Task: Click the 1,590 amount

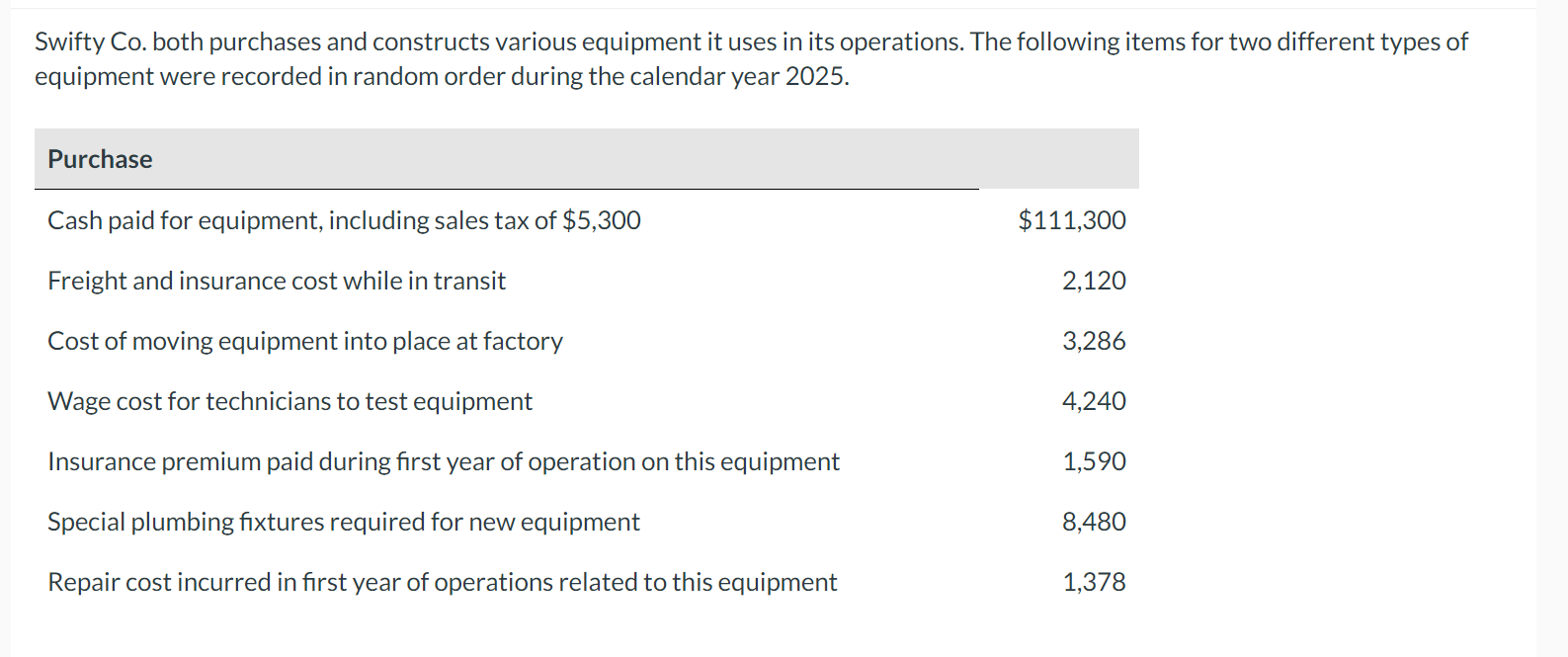Action: click(1094, 461)
